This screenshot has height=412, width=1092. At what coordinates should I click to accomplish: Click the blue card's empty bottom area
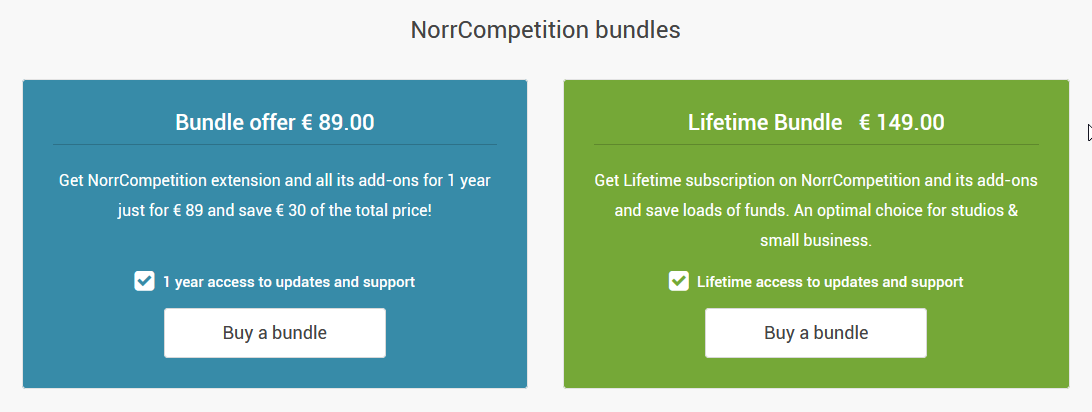click(x=275, y=373)
